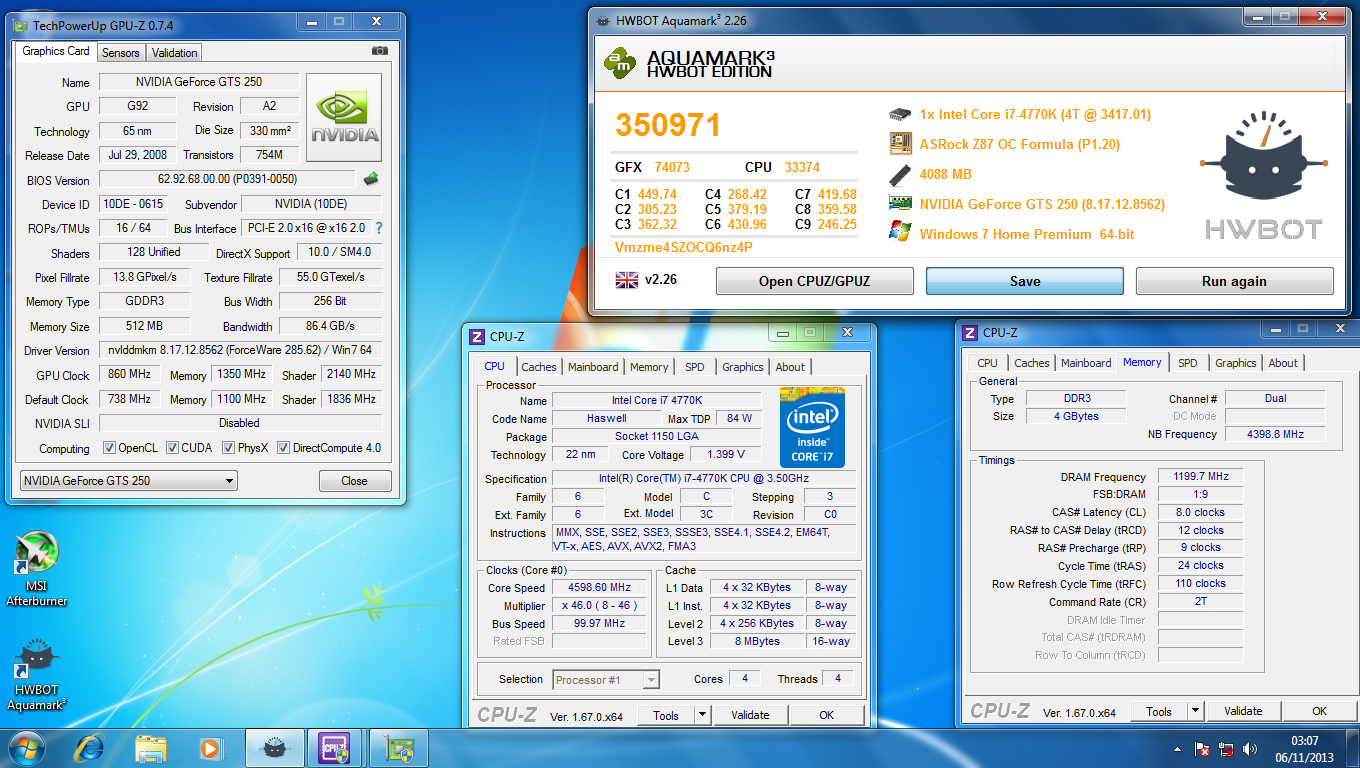Image resolution: width=1360 pixels, height=768 pixels.
Task: Click the Bus Interface question mark icon
Action: pos(379,228)
